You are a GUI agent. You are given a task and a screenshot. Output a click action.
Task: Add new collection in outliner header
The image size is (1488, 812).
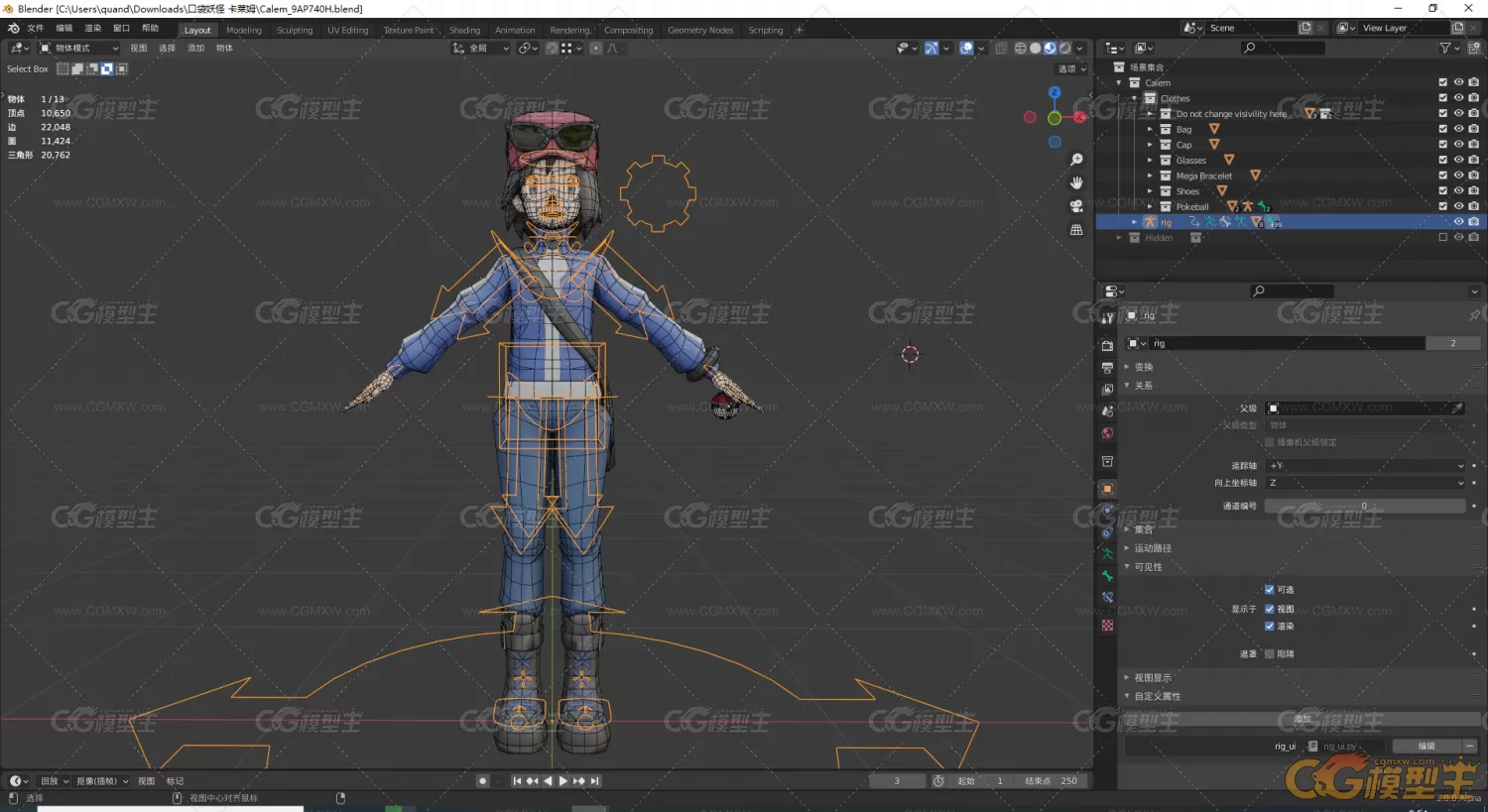[1472, 48]
